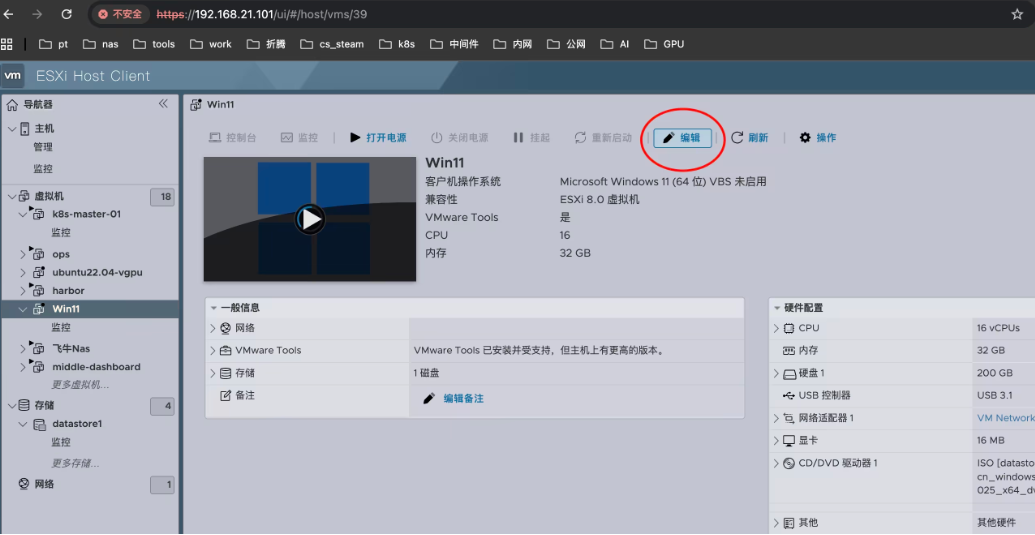Select Storage (存储) in navigator
1035x535 pixels.
click(44, 405)
